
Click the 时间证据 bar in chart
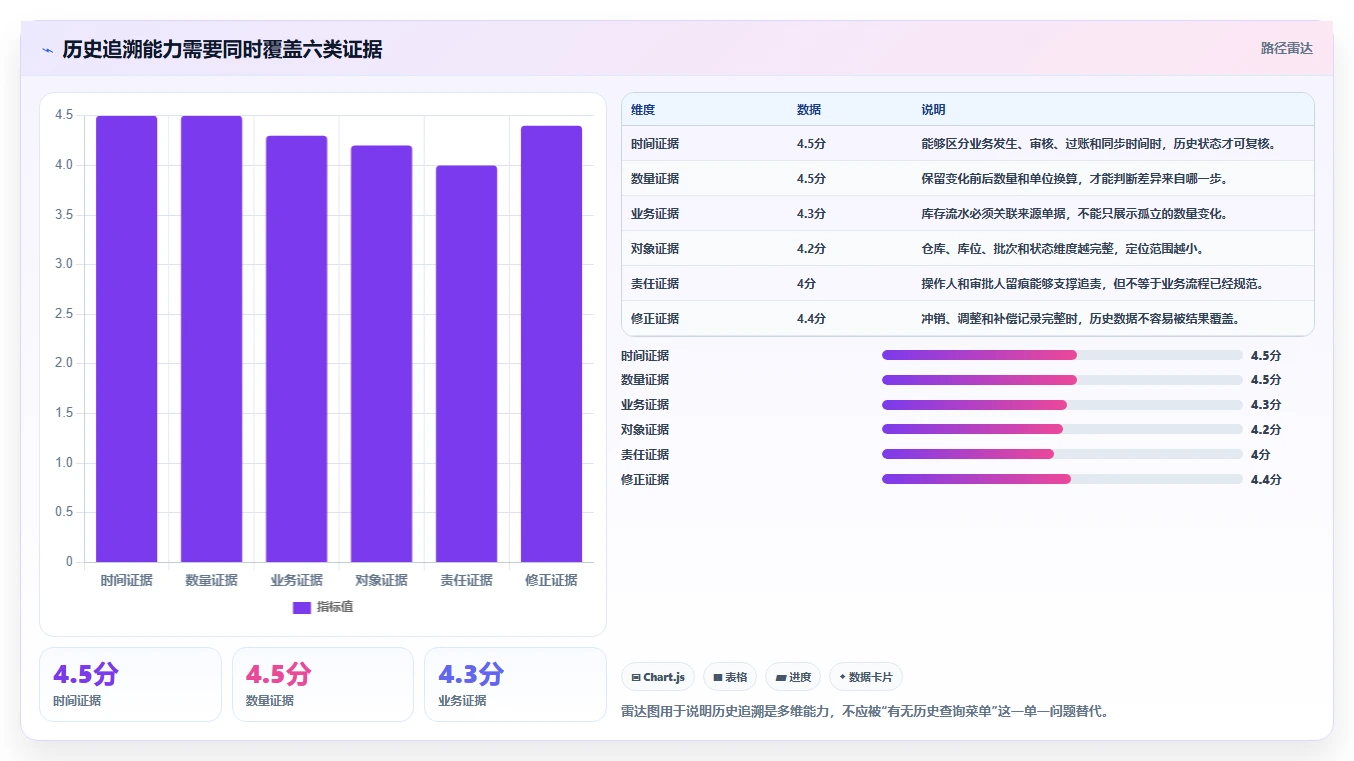[x=127, y=339]
